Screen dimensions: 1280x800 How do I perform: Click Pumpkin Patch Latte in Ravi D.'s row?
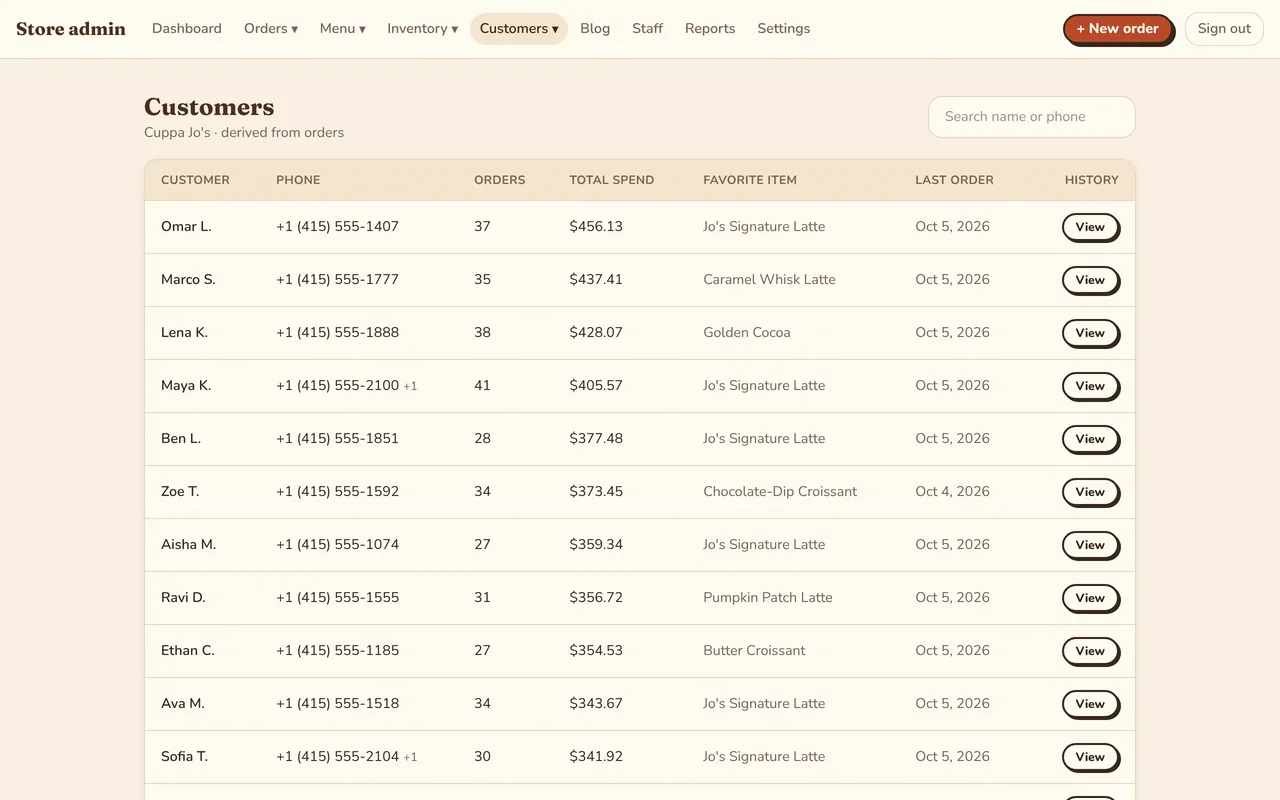click(768, 598)
